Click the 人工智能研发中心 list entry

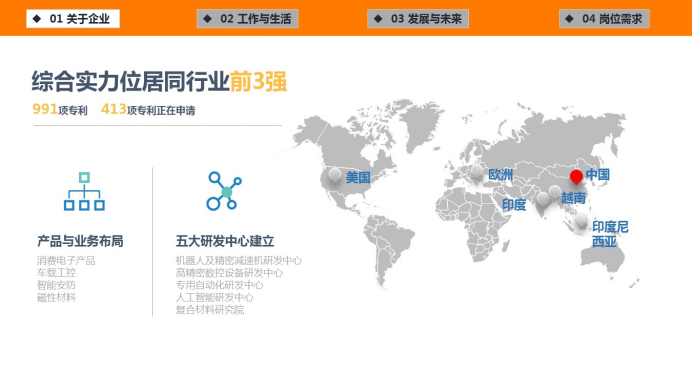[x=215, y=297]
